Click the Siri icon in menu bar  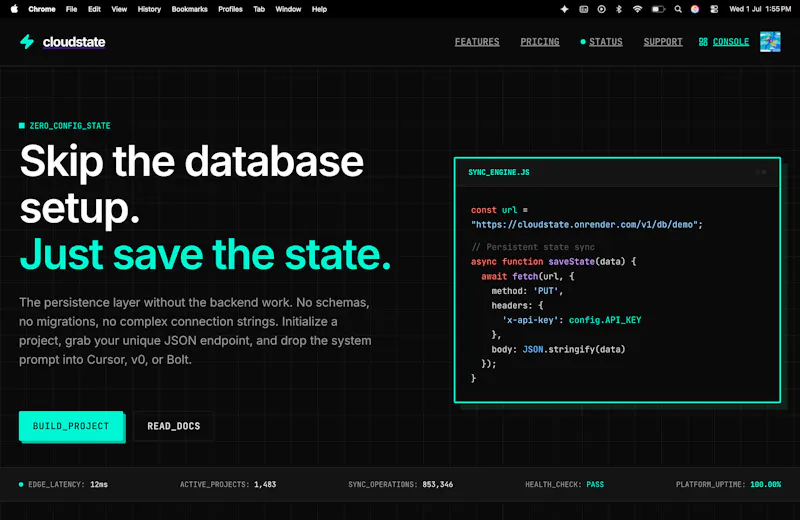click(x=695, y=9)
